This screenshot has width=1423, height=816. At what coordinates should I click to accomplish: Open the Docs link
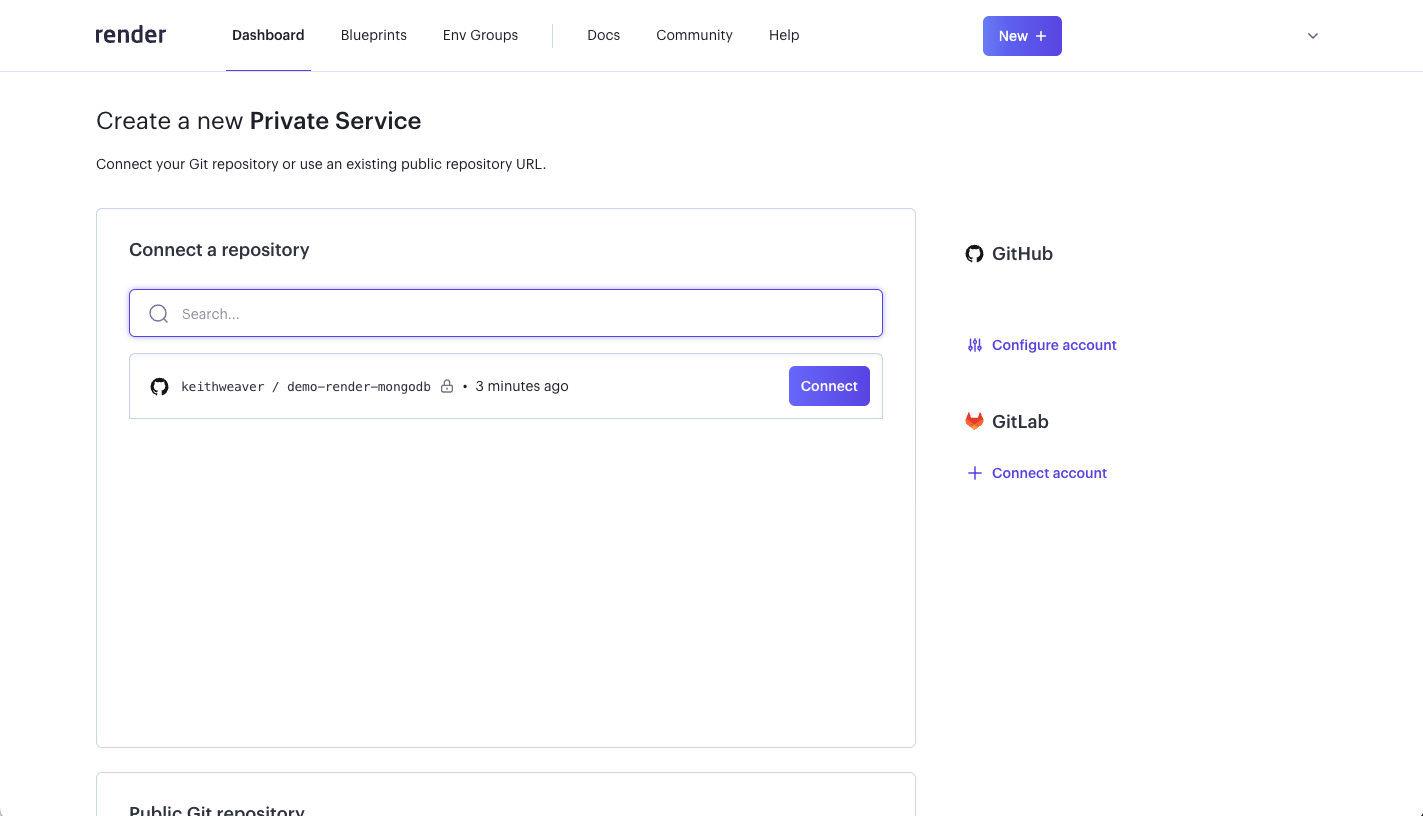603,35
